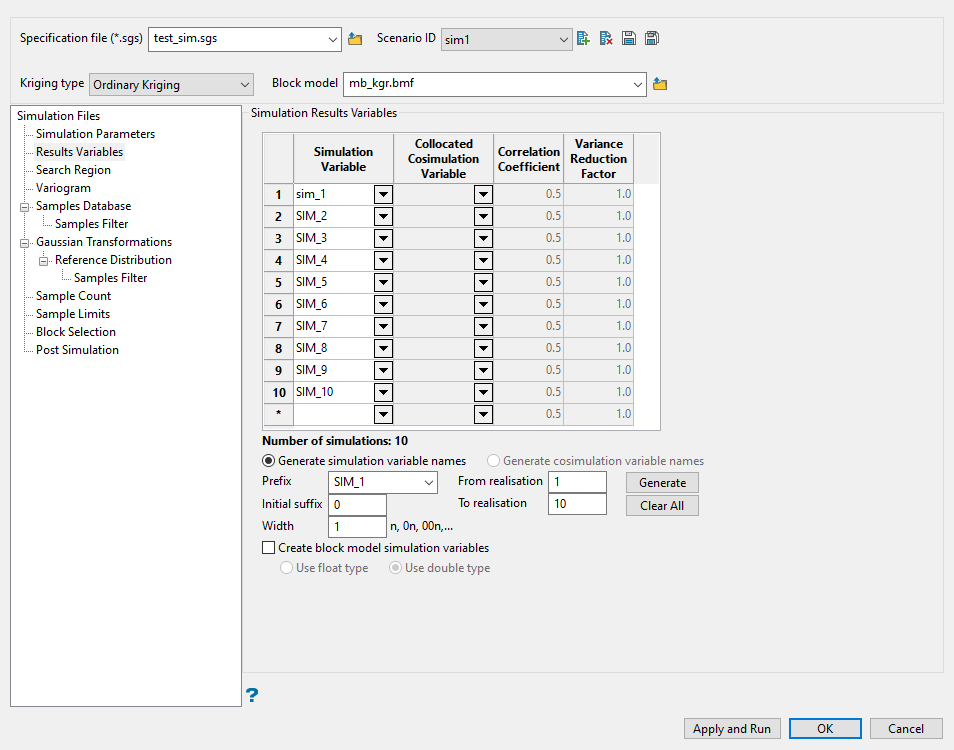This screenshot has width=954, height=750.
Task: Edit the Width input field
Action: coord(357,526)
